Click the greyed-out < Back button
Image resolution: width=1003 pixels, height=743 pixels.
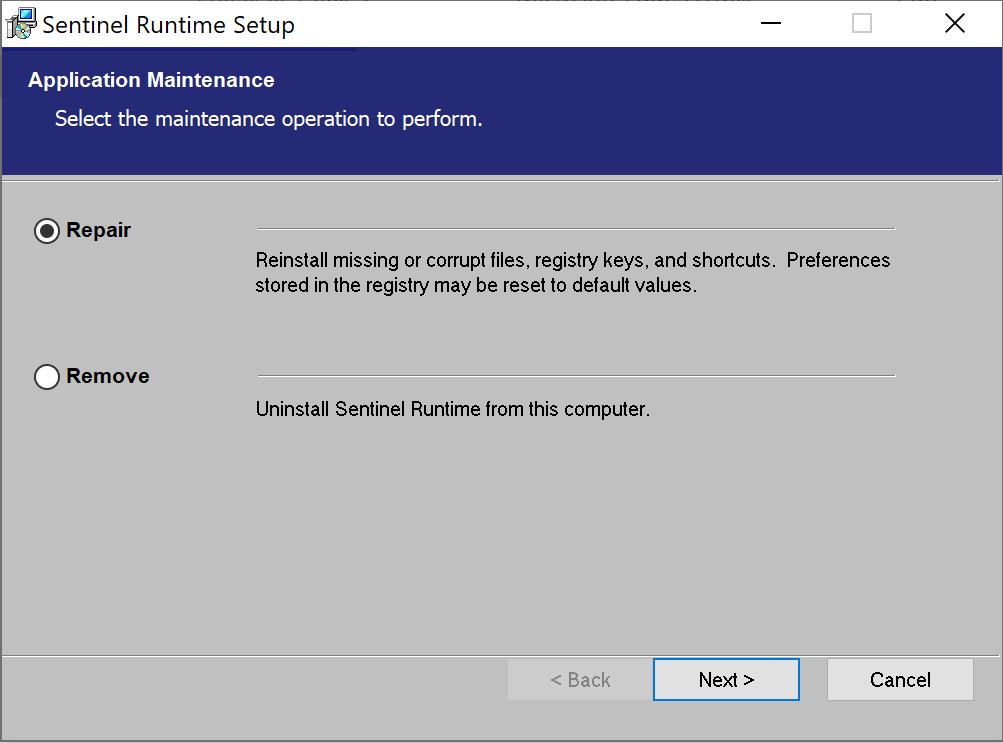point(580,680)
